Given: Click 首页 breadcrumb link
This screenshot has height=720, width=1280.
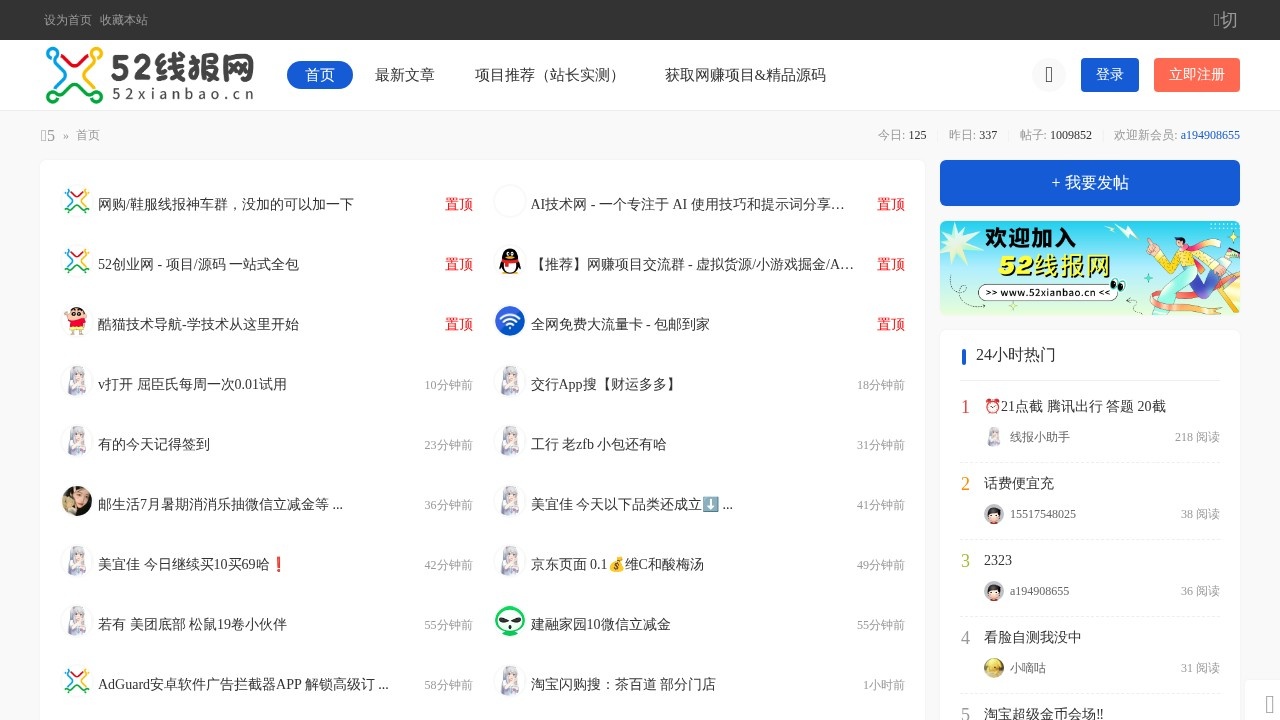Looking at the screenshot, I should (88, 135).
